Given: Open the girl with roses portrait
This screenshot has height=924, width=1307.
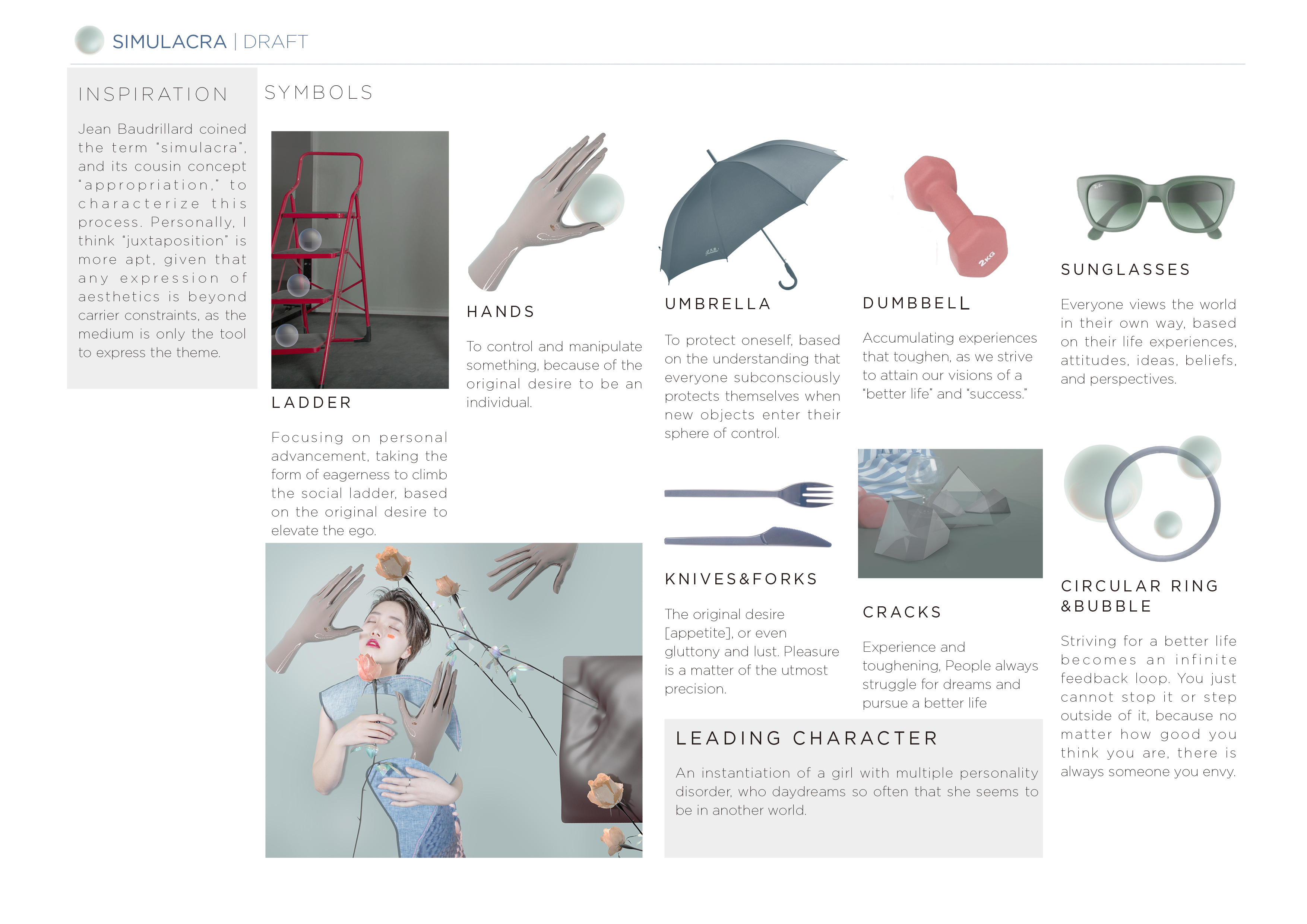Looking at the screenshot, I should click(x=454, y=701).
